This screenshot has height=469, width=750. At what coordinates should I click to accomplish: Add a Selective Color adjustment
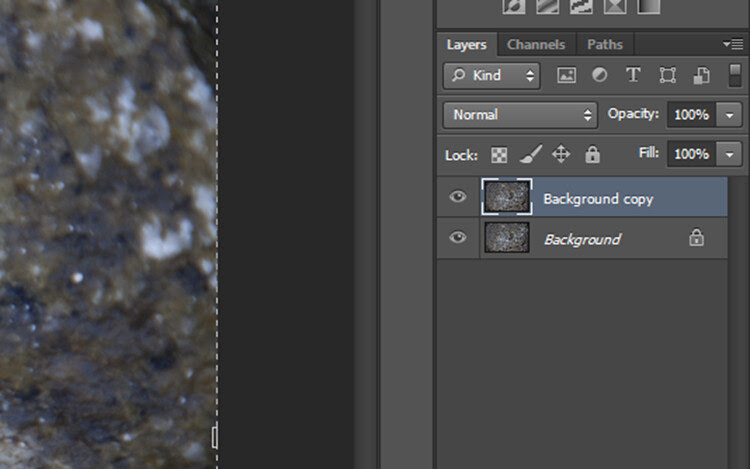click(615, 7)
